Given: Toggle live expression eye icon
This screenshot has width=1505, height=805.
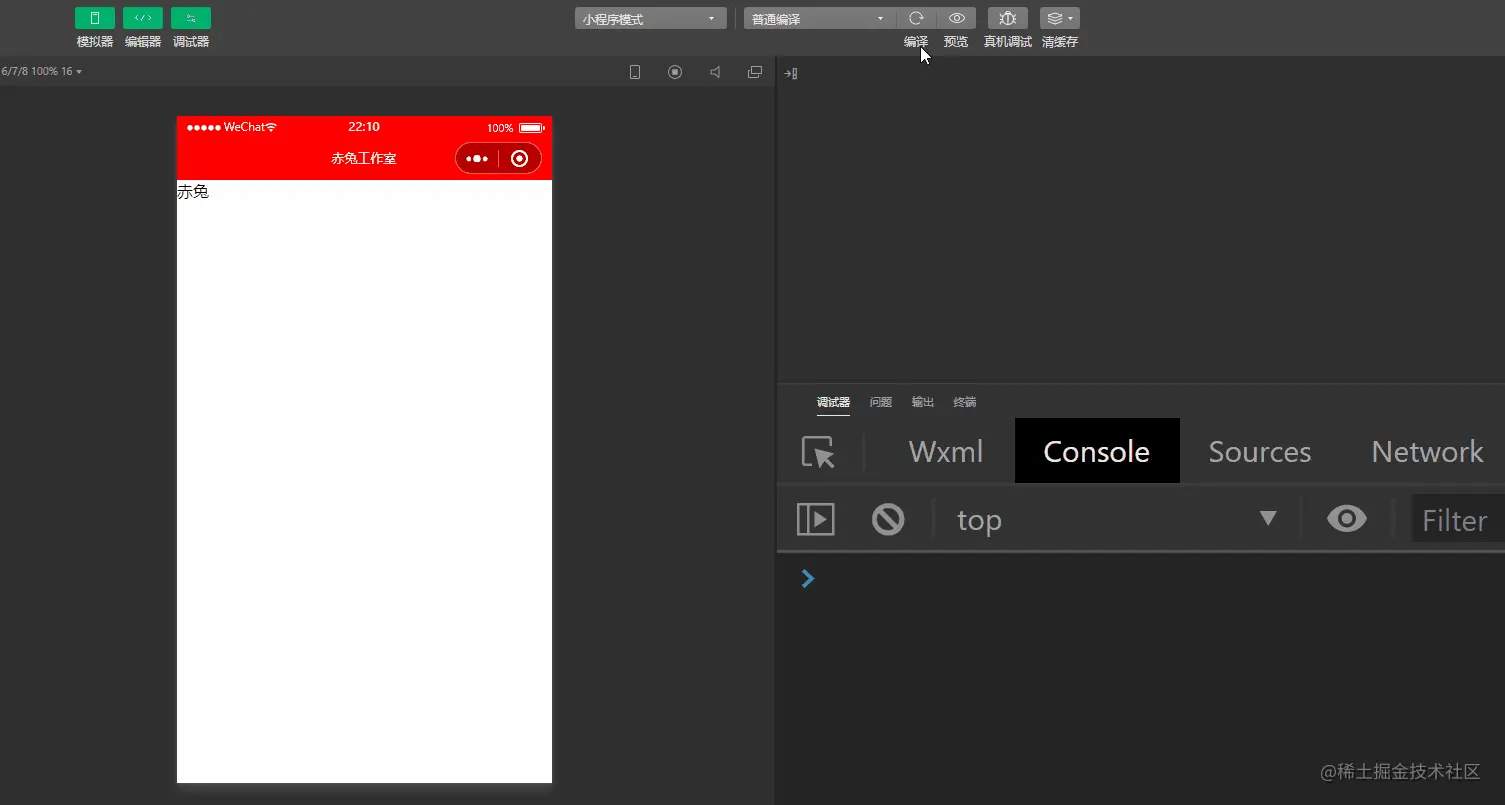Looking at the screenshot, I should click(x=1347, y=518).
